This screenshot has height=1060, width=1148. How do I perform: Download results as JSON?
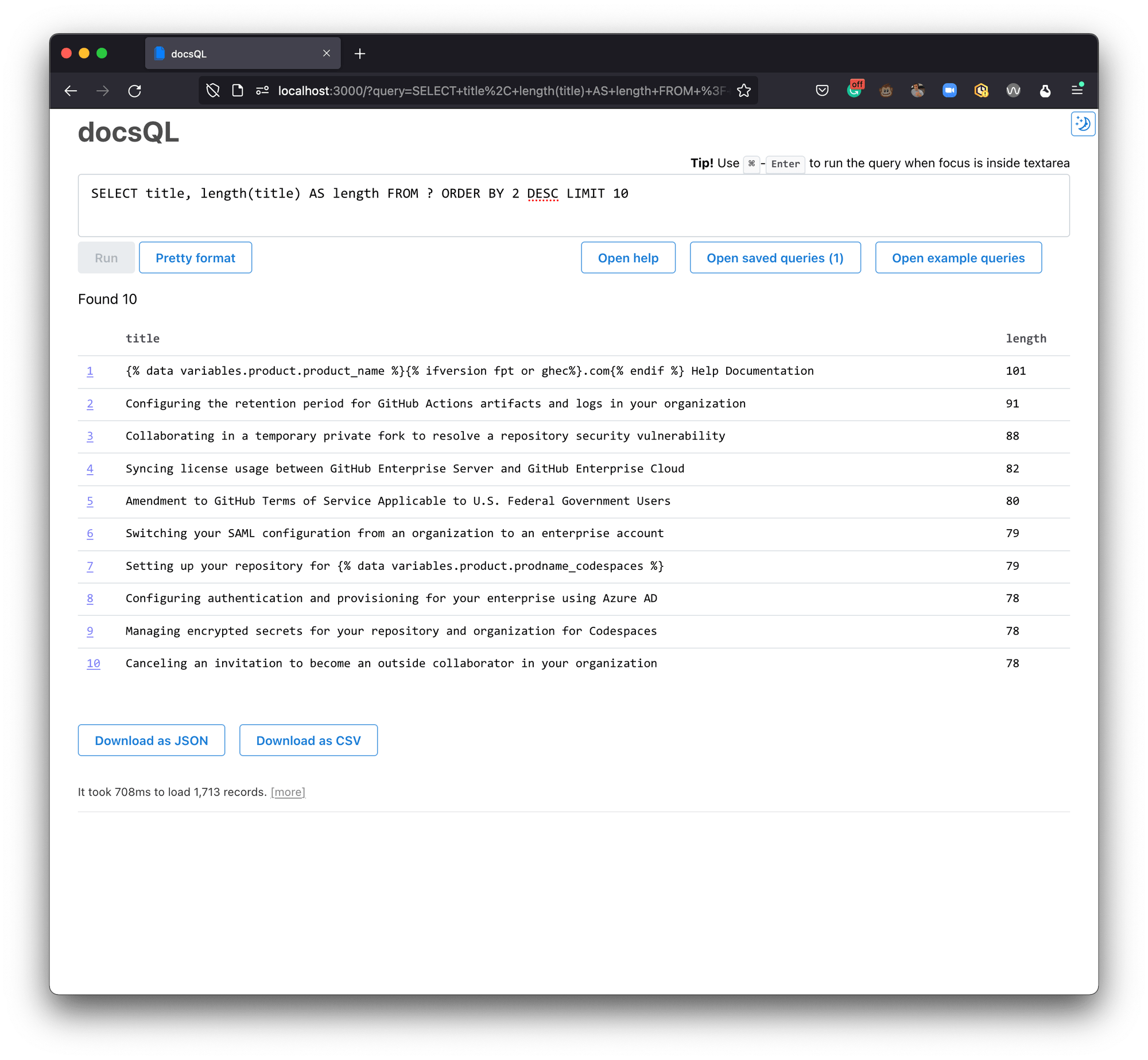151,740
